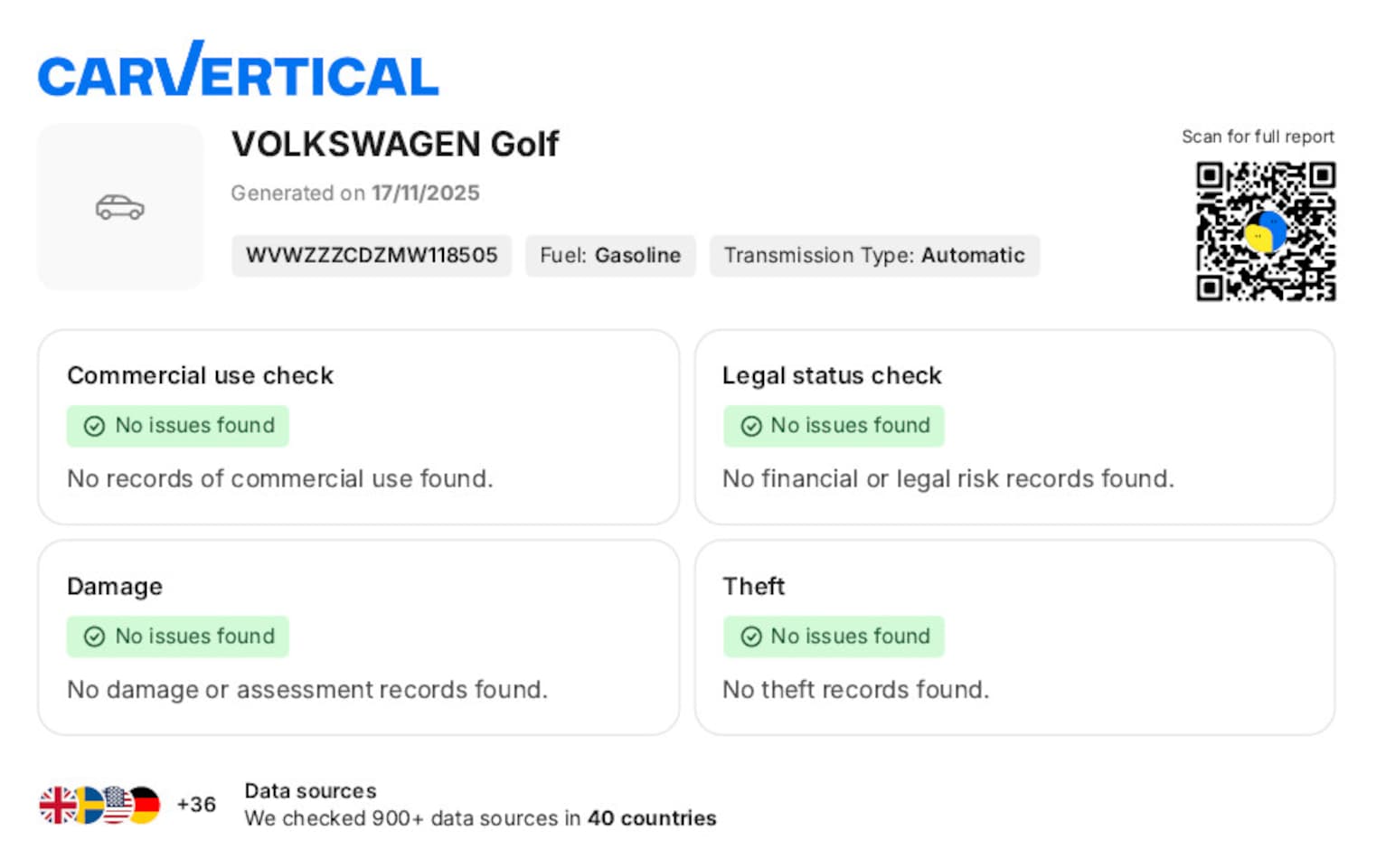1376x868 pixels.
Task: Click the car placeholder thumbnail icon
Action: tap(120, 207)
